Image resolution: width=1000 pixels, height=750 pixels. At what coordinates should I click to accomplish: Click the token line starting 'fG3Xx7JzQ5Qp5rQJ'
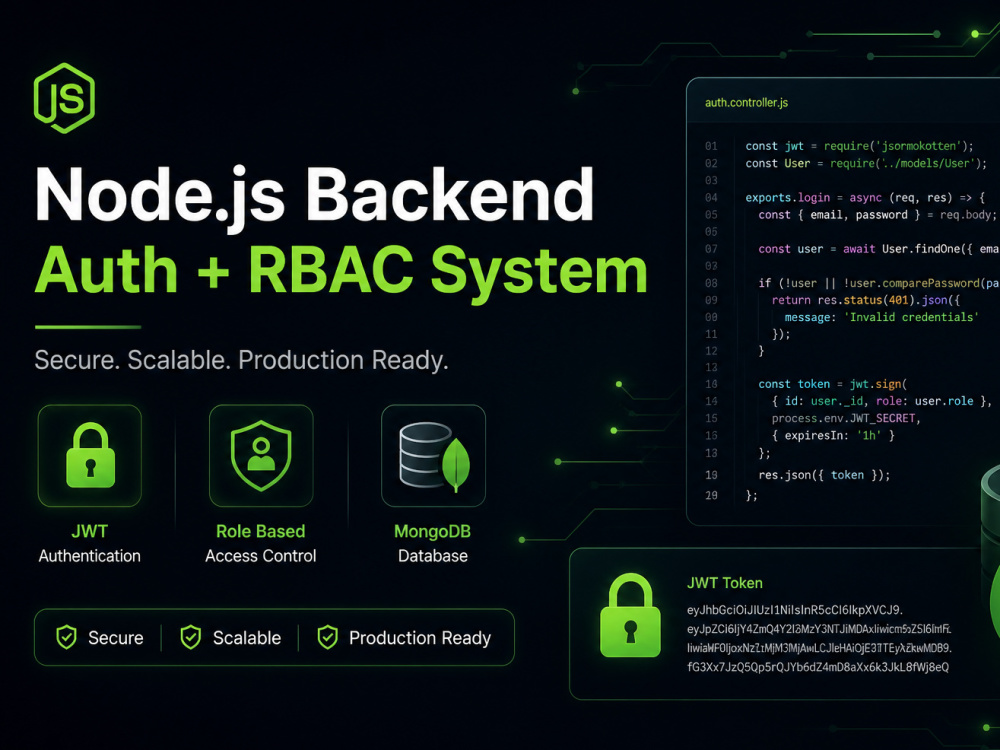point(818,667)
